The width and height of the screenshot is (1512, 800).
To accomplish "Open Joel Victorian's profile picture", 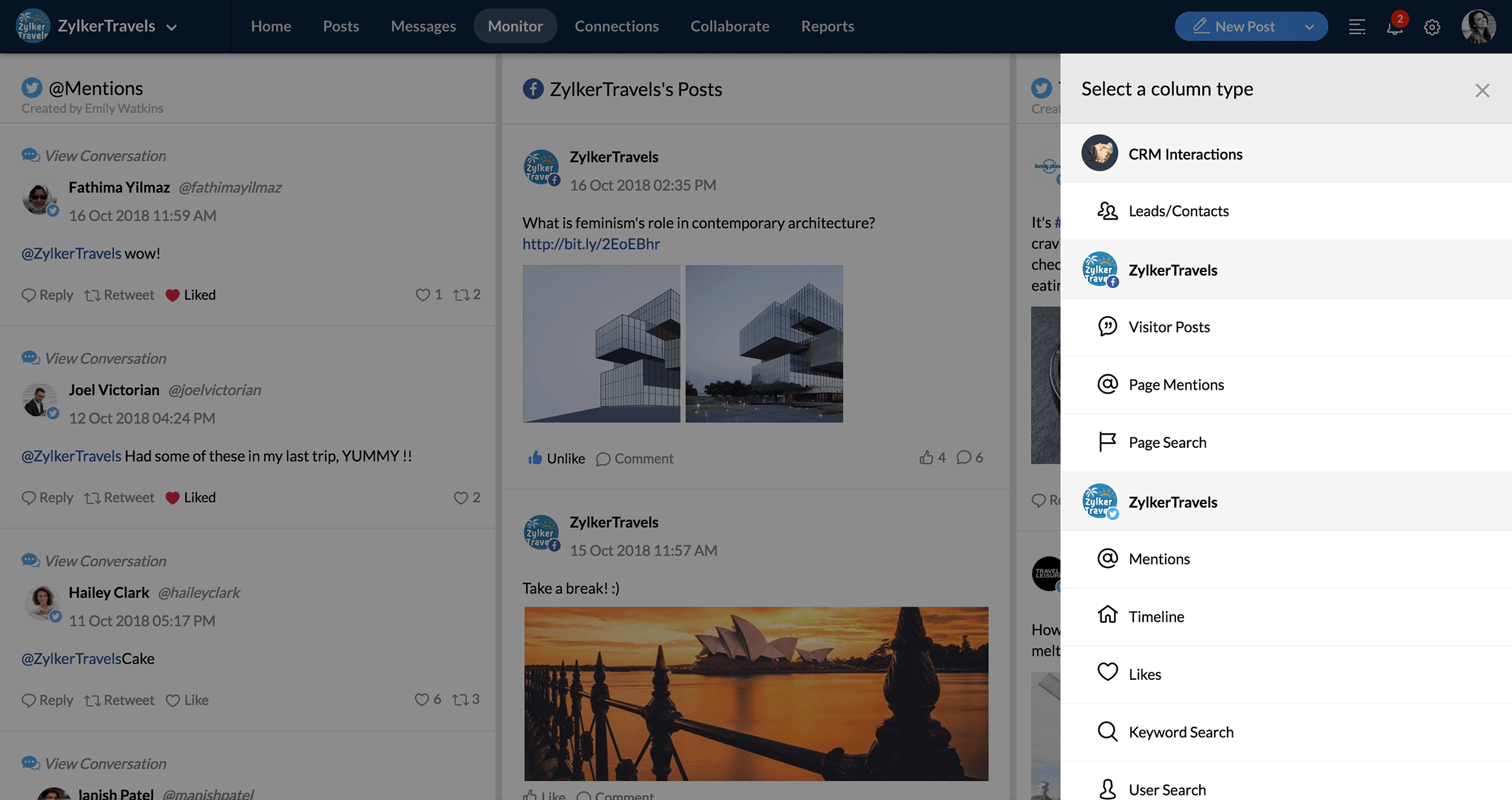I will [x=40, y=401].
